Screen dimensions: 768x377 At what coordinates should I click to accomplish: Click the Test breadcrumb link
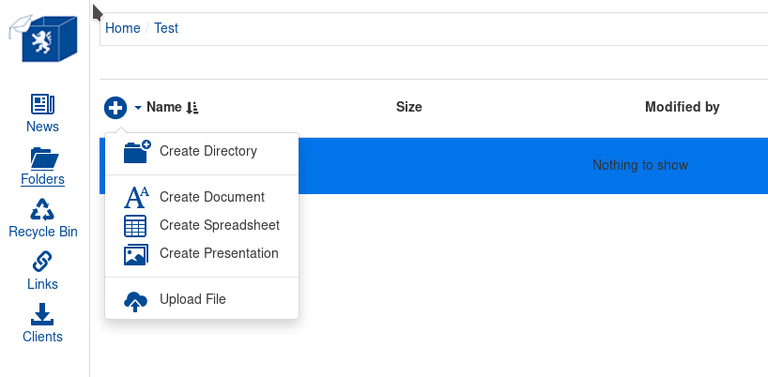pyautogui.click(x=166, y=28)
